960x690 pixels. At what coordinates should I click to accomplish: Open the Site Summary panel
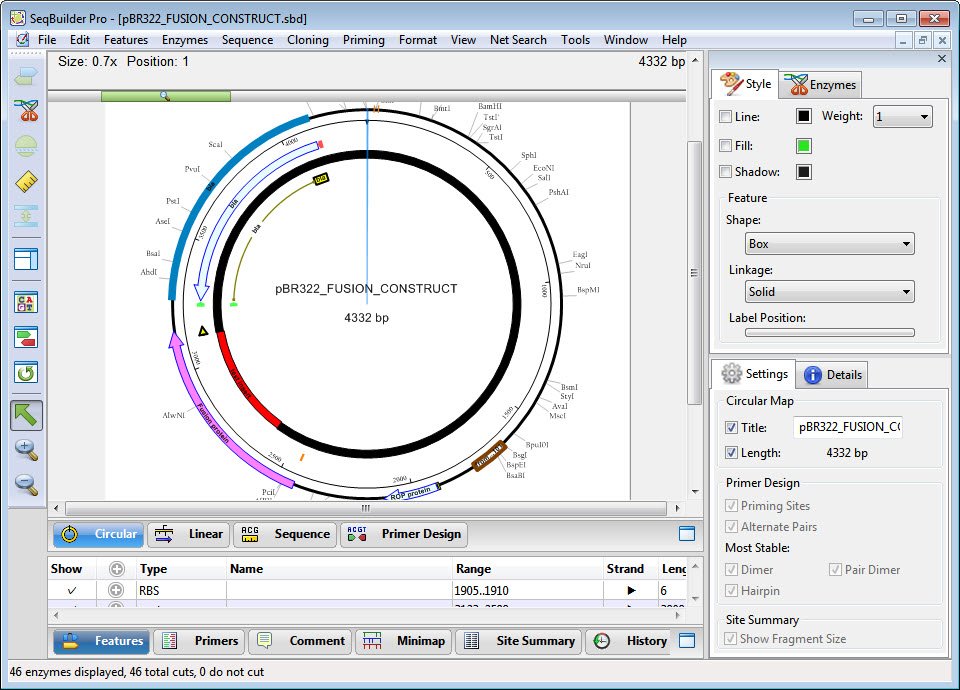pyautogui.click(x=521, y=641)
